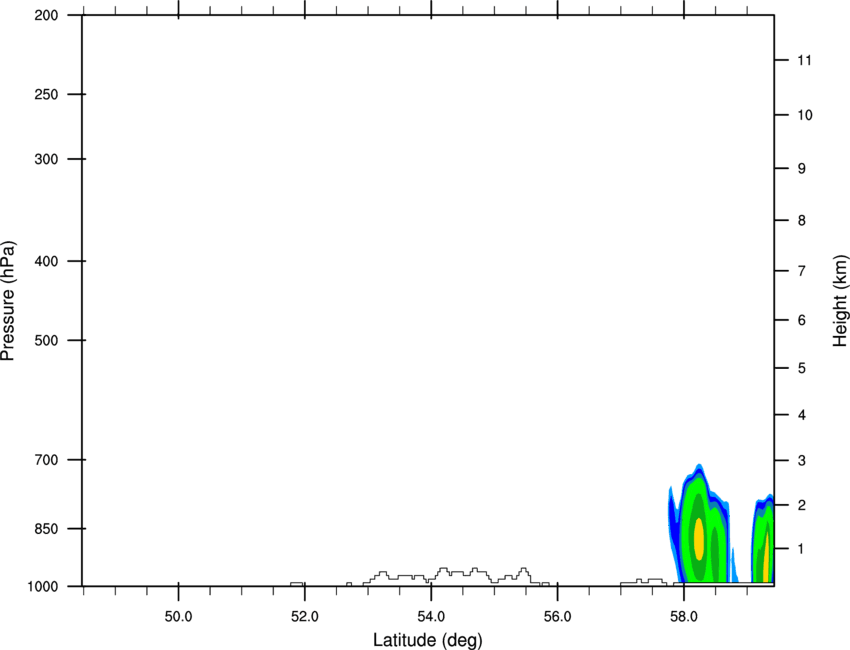Image resolution: width=850 pixels, height=650 pixels.
Task: Click the 58.0 latitude label
Action: 684,617
